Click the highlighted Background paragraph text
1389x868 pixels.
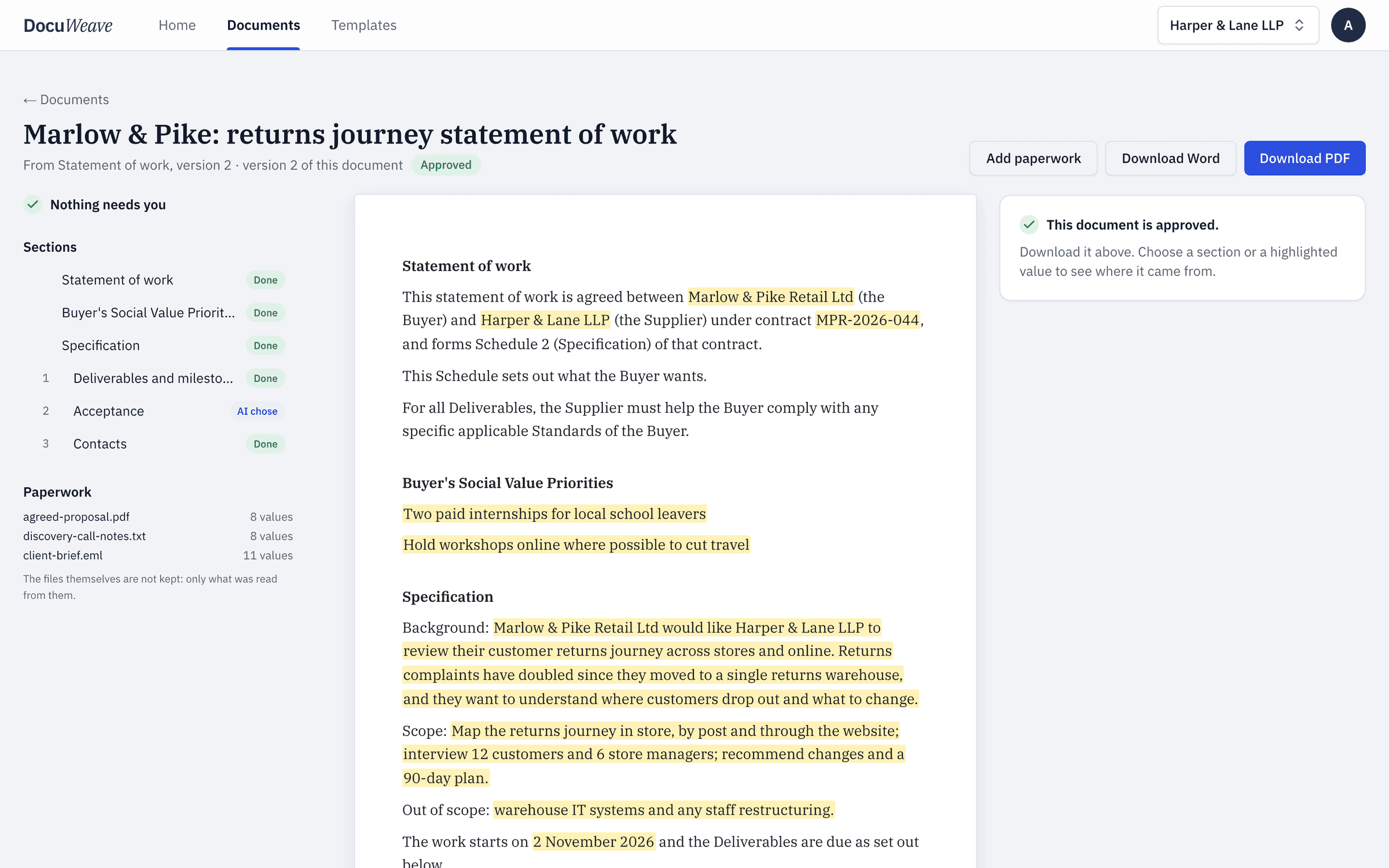pos(660,663)
